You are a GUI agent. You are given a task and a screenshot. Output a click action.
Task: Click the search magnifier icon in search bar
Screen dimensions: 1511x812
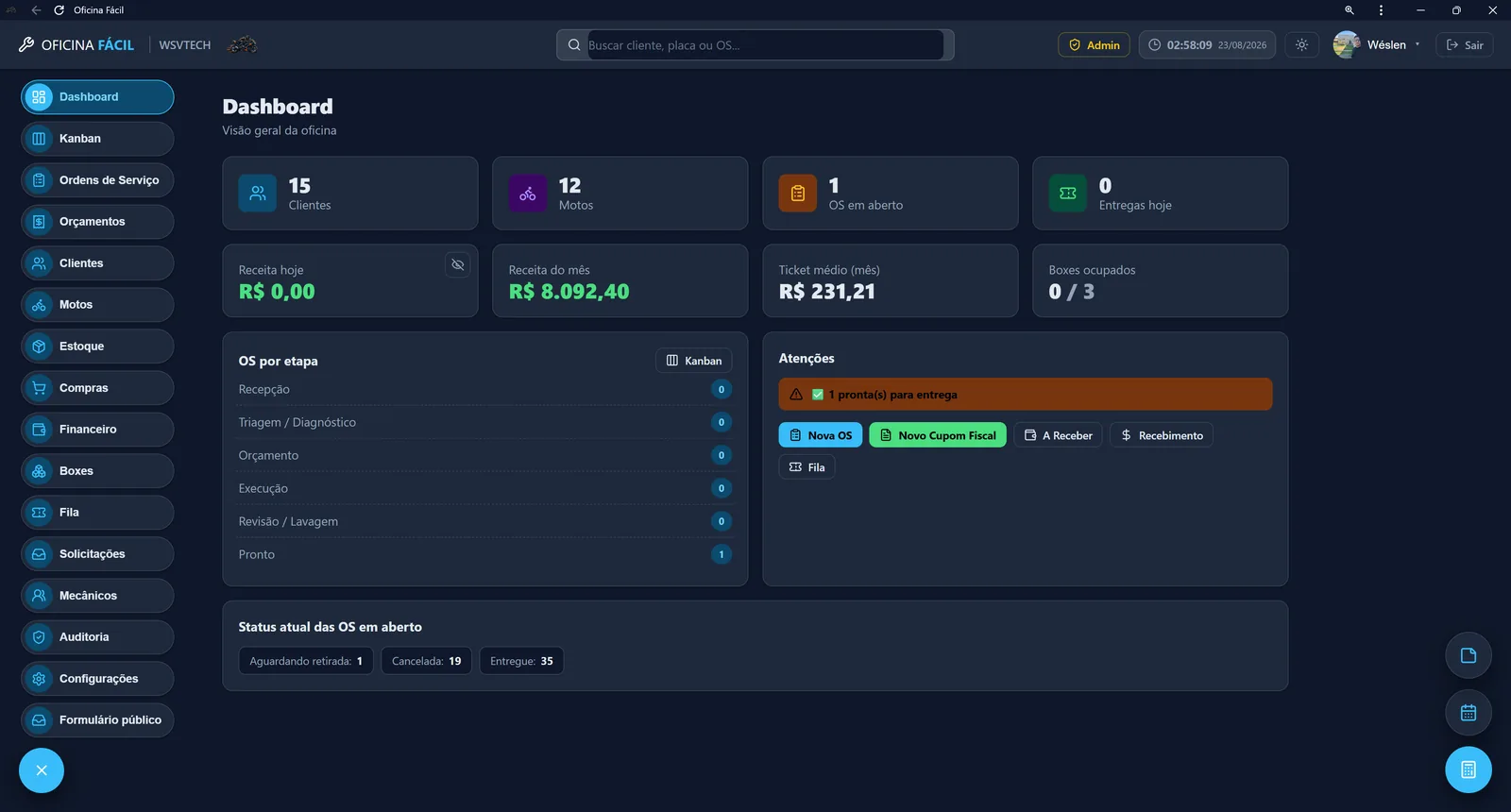coord(574,45)
